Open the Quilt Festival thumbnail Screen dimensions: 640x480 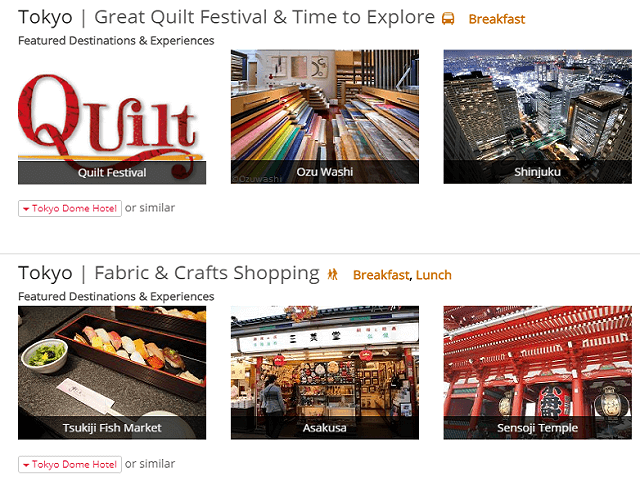[112, 117]
